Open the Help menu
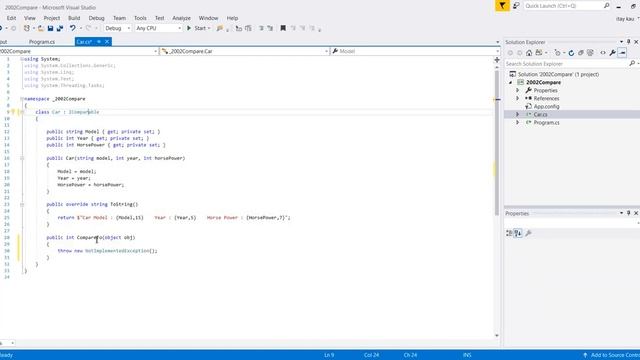Screen dimensions: 640x360 point(232,18)
